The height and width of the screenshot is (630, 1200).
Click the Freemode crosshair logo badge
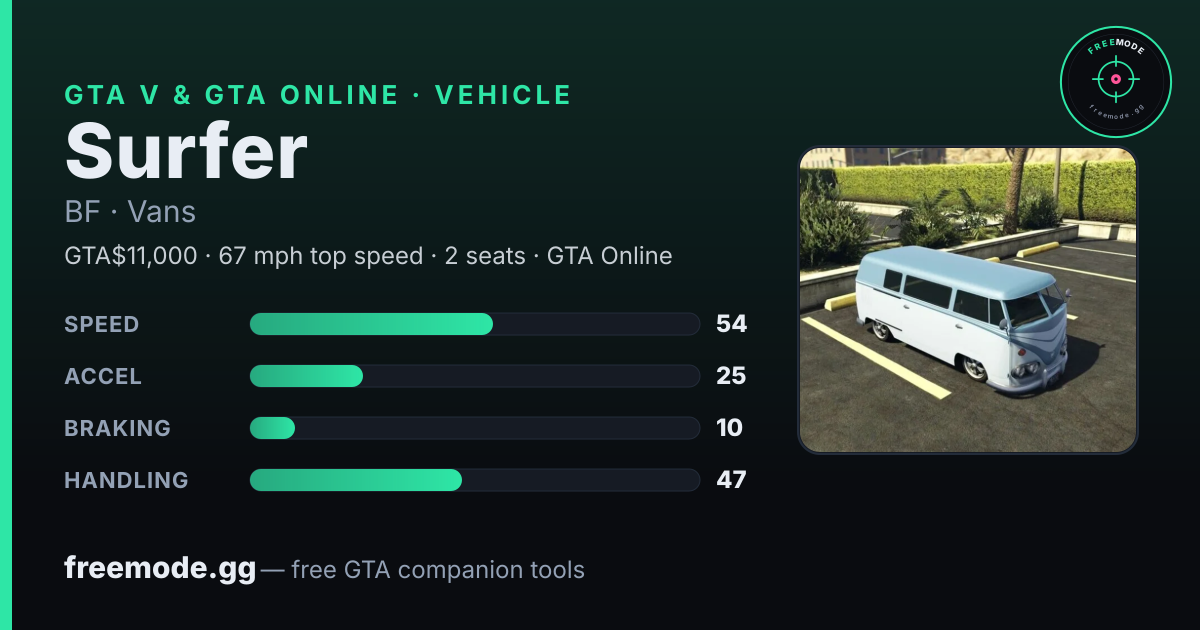[1115, 81]
